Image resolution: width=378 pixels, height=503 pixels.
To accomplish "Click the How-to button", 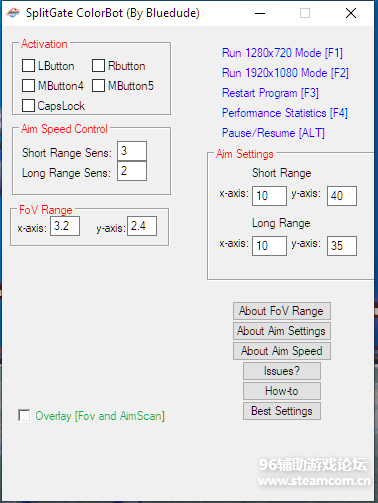I will [x=282, y=391].
